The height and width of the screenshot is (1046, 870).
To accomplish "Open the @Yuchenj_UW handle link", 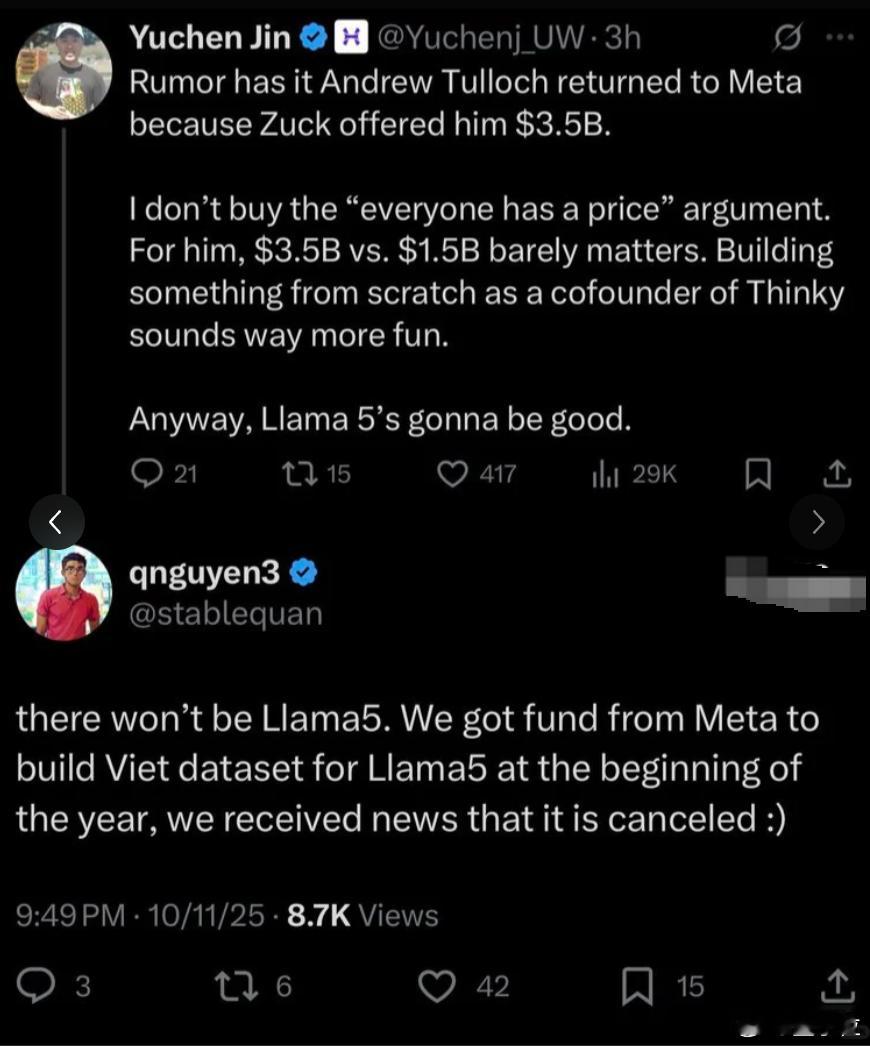I will 477,38.
